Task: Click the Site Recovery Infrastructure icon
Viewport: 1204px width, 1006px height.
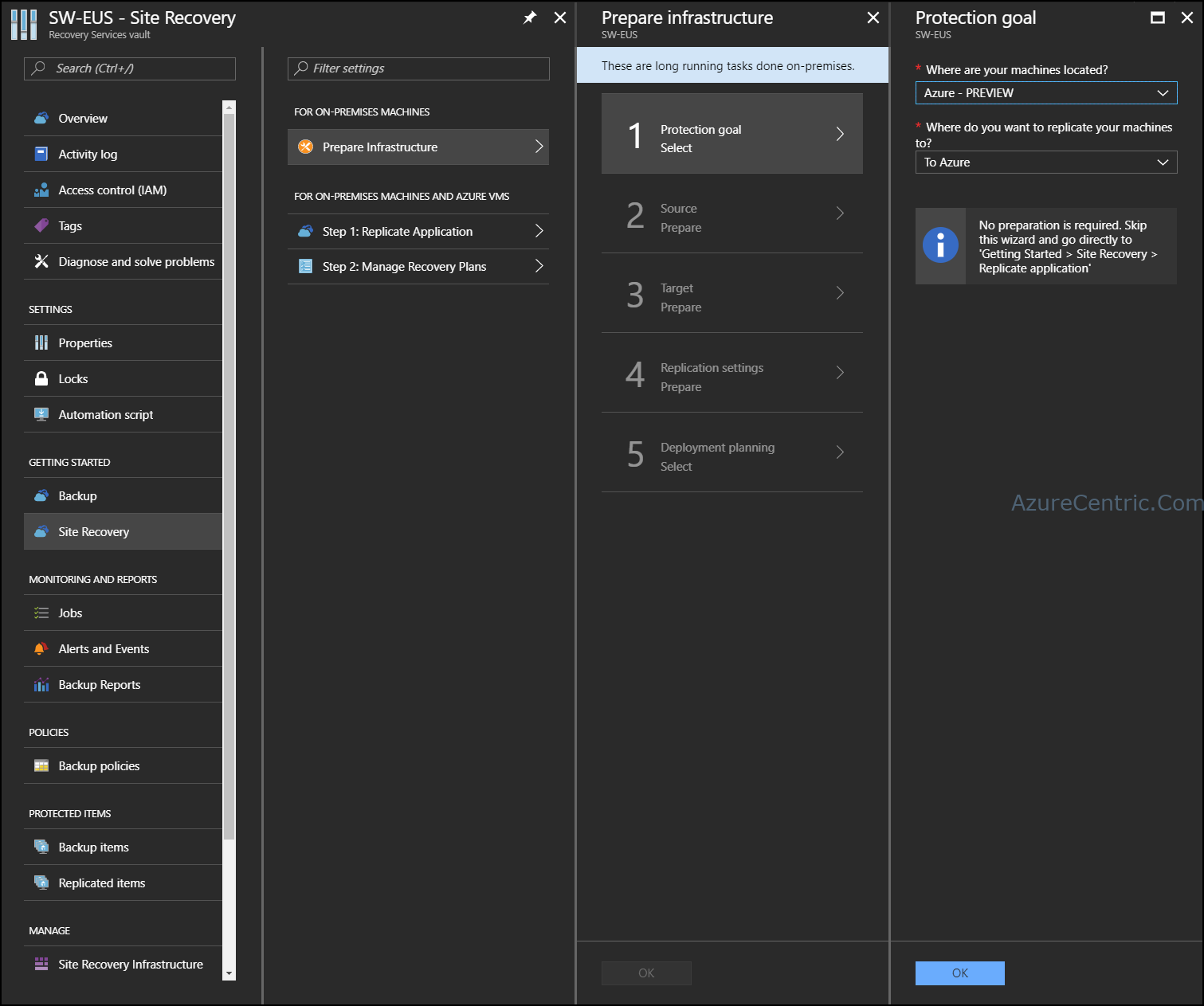Action: [x=41, y=964]
